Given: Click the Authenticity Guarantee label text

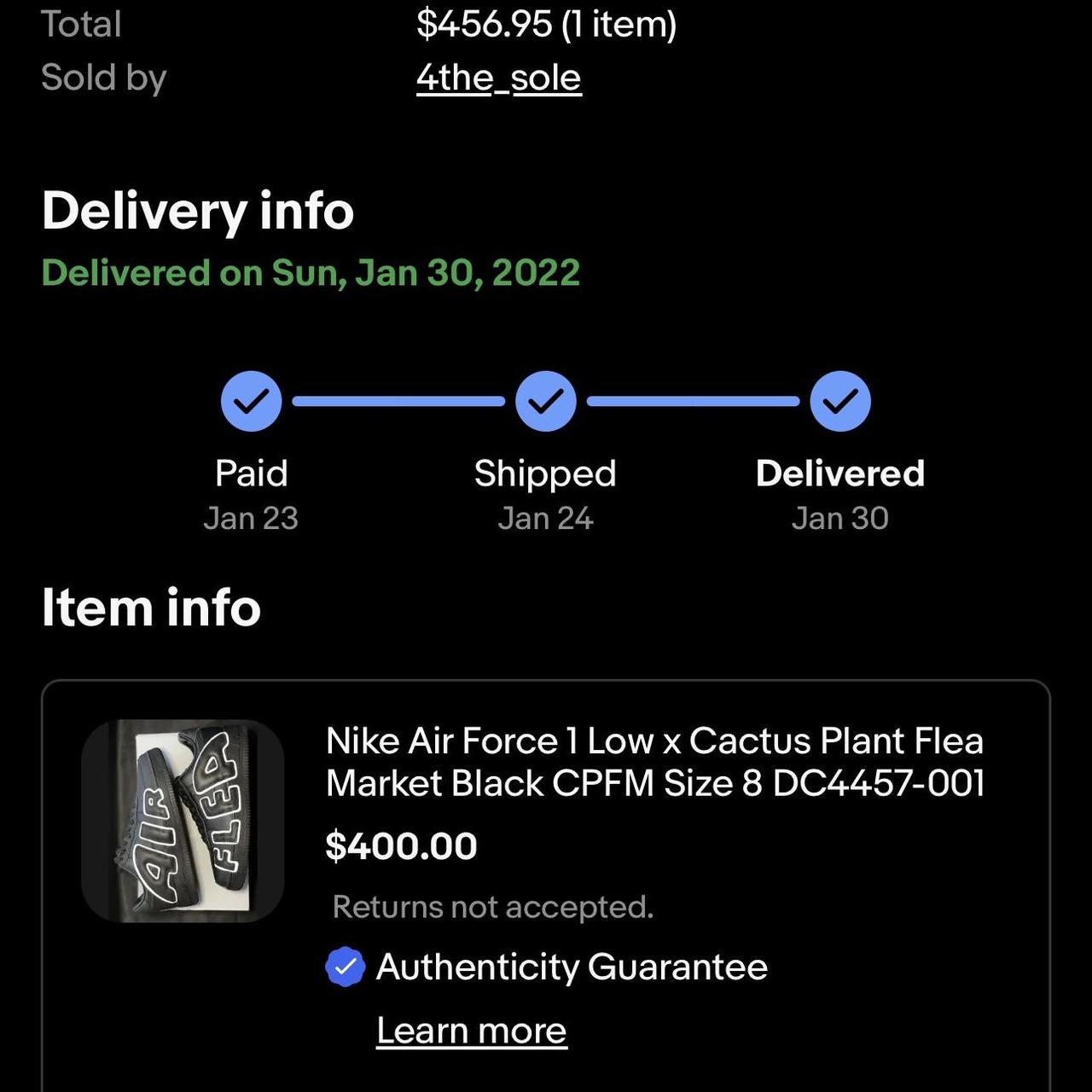Looking at the screenshot, I should click(x=572, y=967).
